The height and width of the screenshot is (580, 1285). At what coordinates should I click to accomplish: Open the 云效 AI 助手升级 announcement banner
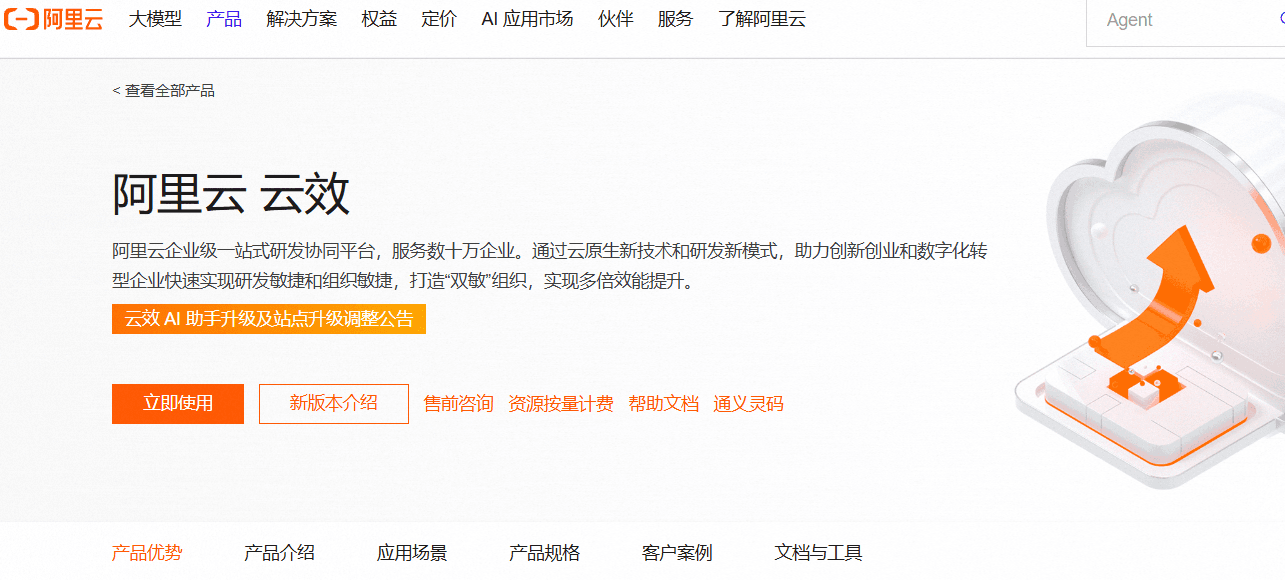(269, 319)
